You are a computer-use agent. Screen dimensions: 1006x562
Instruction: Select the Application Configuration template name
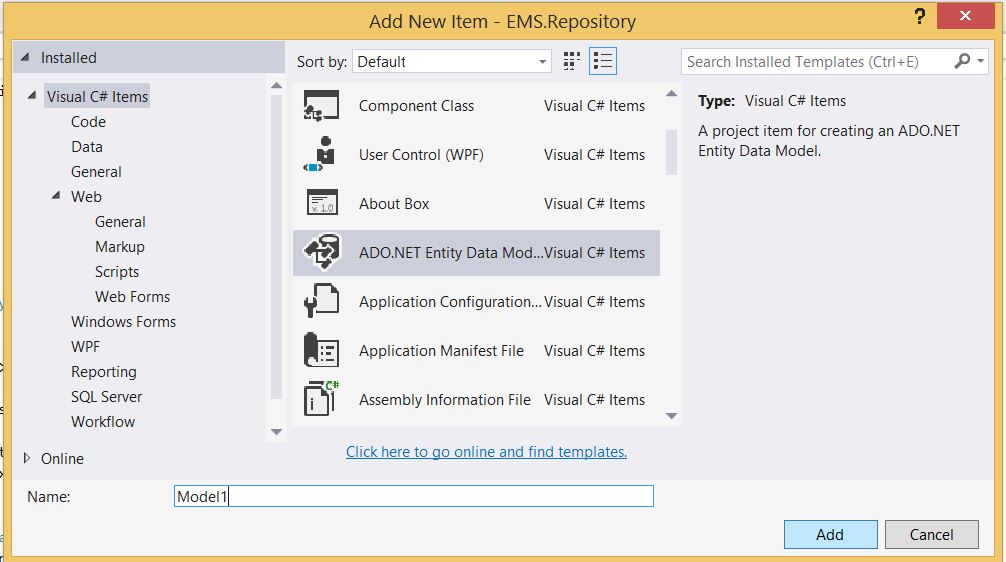pyautogui.click(x=450, y=302)
